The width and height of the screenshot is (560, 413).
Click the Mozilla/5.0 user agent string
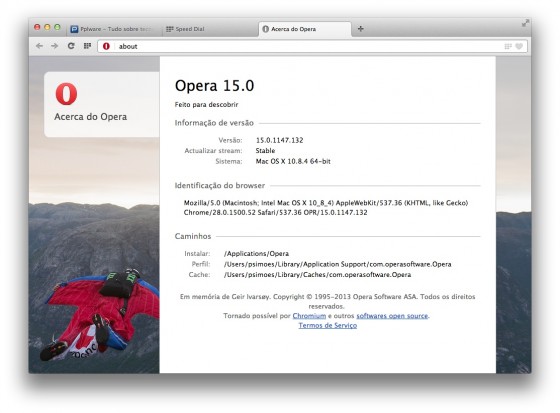tap(326, 208)
